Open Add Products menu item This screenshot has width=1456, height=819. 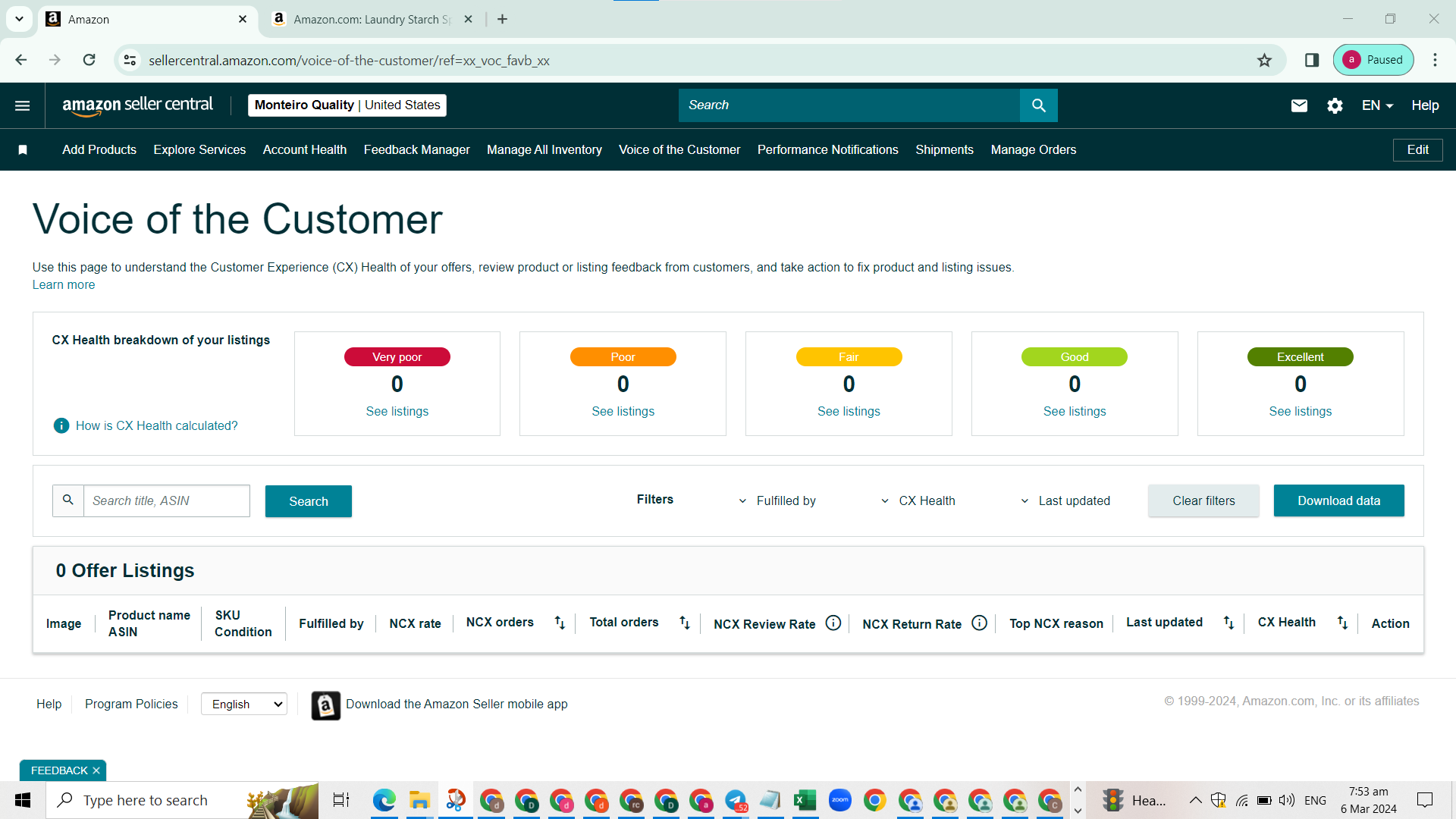[99, 150]
